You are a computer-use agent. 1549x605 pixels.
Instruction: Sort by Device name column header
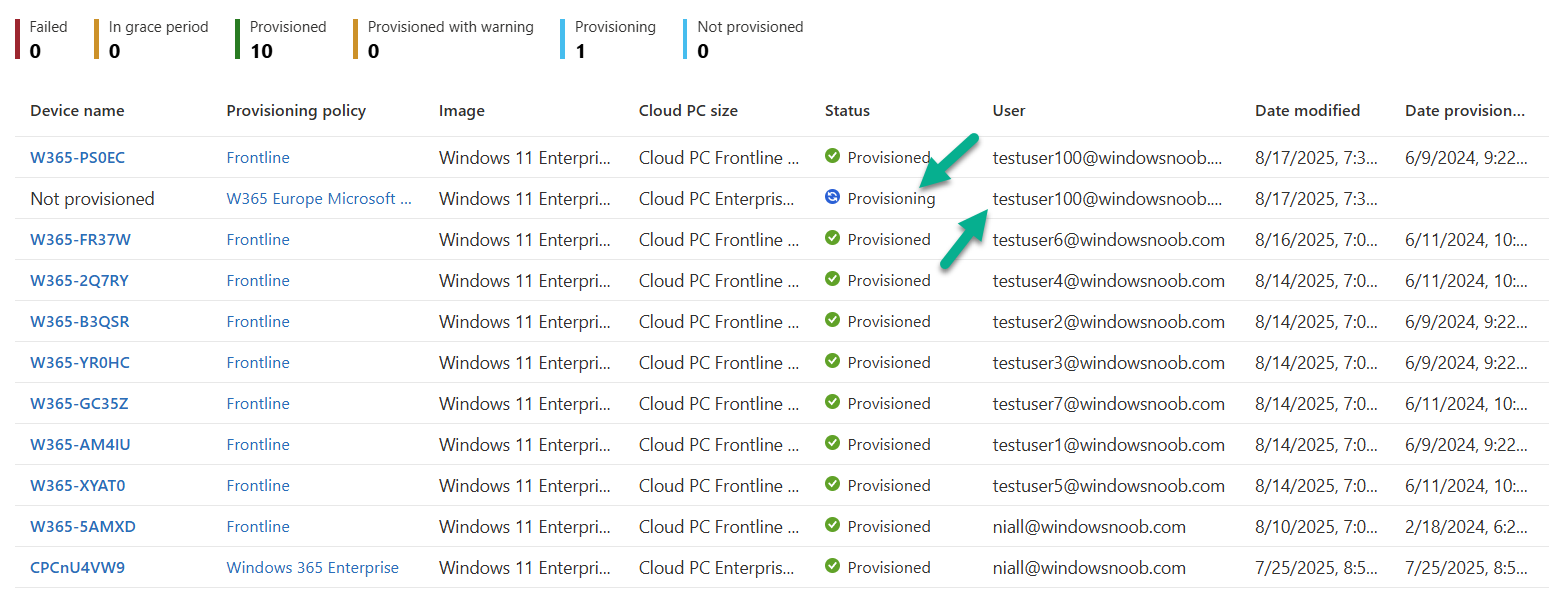[77, 111]
